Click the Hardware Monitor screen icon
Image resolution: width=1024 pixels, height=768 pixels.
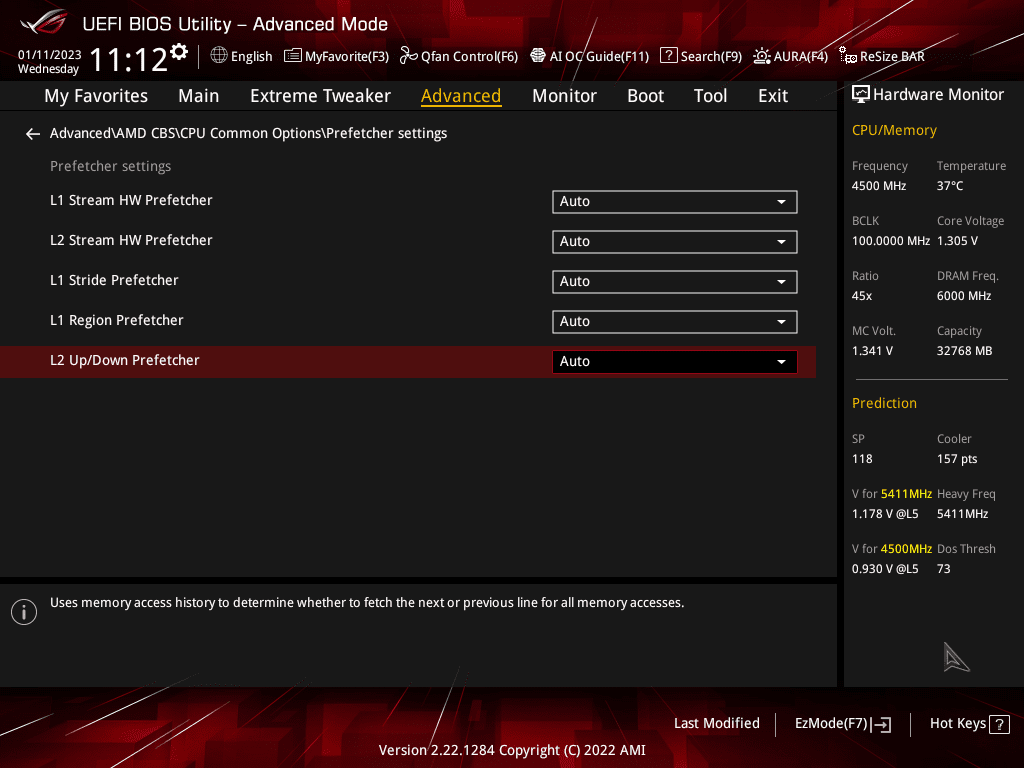[861, 95]
